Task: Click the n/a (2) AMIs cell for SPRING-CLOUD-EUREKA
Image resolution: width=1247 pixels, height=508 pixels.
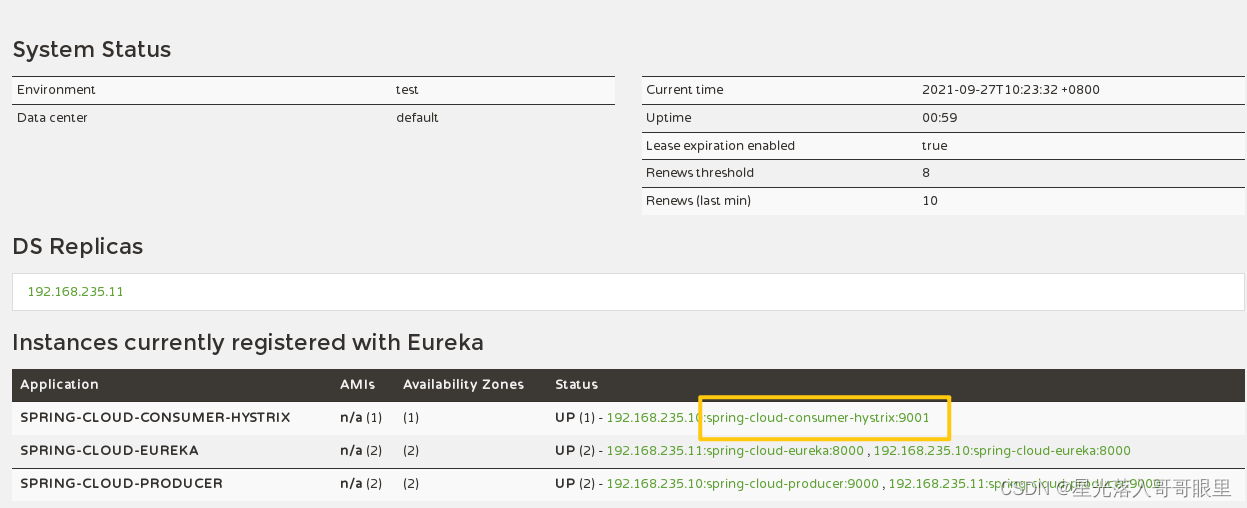Action: pos(361,451)
